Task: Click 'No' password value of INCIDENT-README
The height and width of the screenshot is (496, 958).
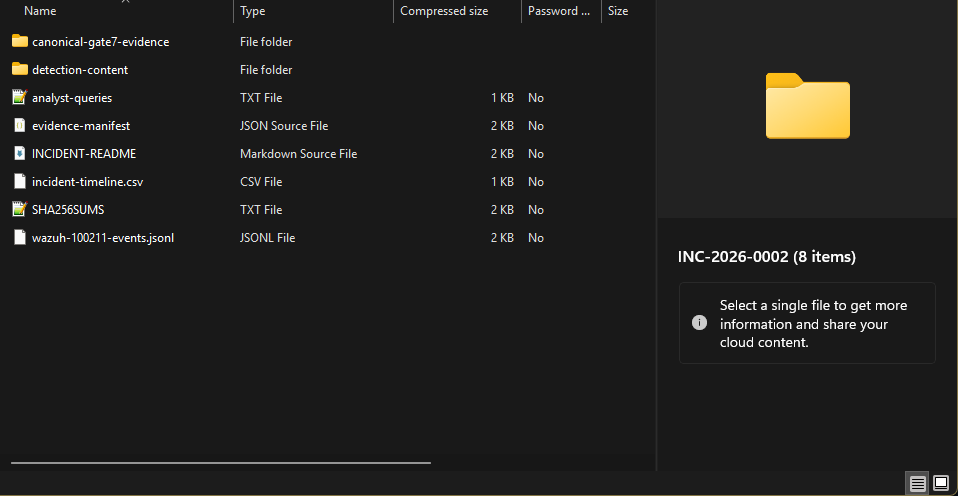Action: (x=536, y=154)
